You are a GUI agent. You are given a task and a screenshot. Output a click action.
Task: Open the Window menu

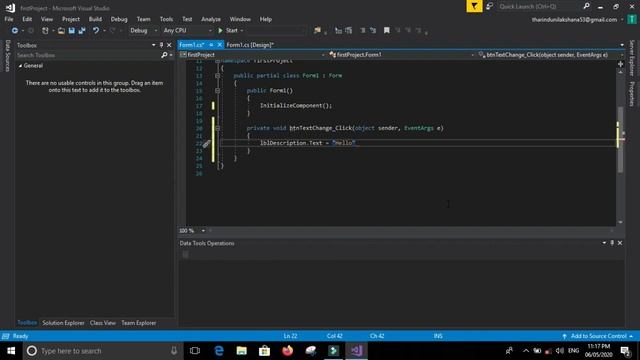point(240,19)
